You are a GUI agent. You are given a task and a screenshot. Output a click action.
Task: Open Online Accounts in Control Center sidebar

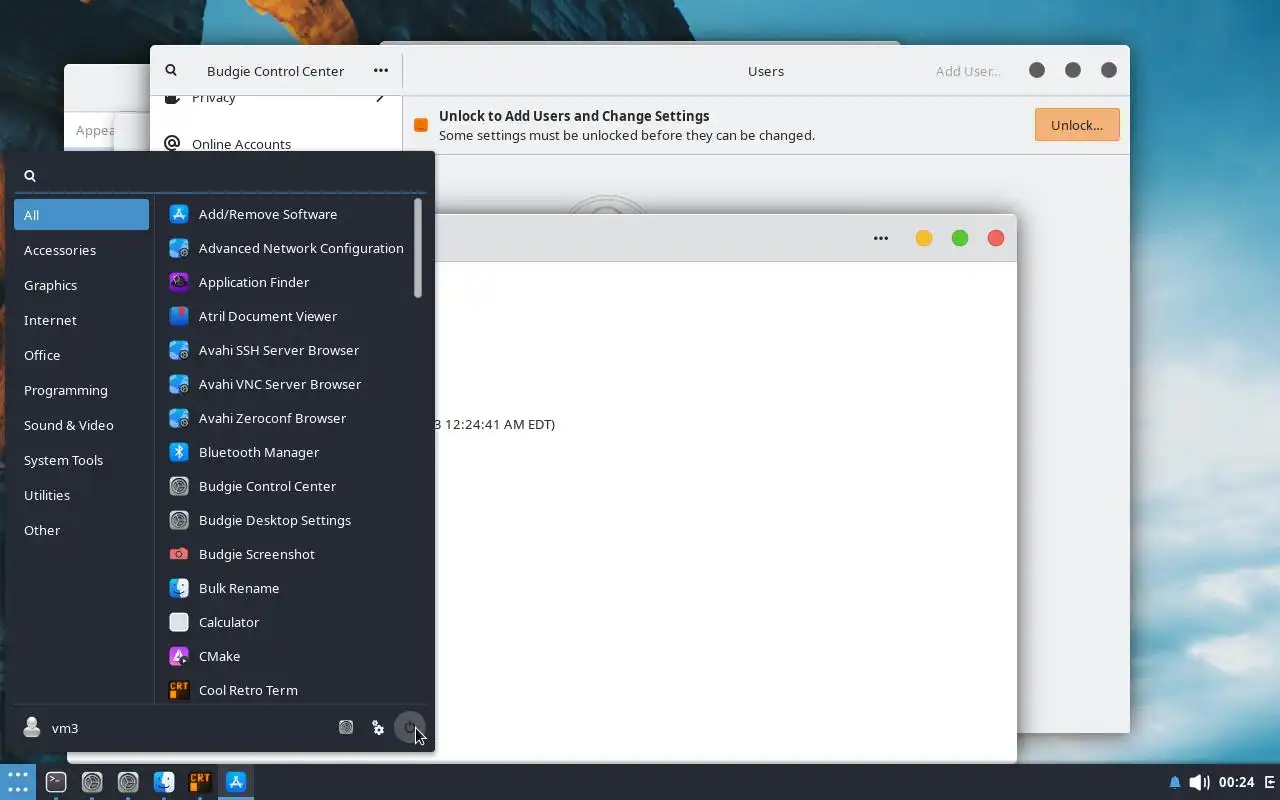276,144
